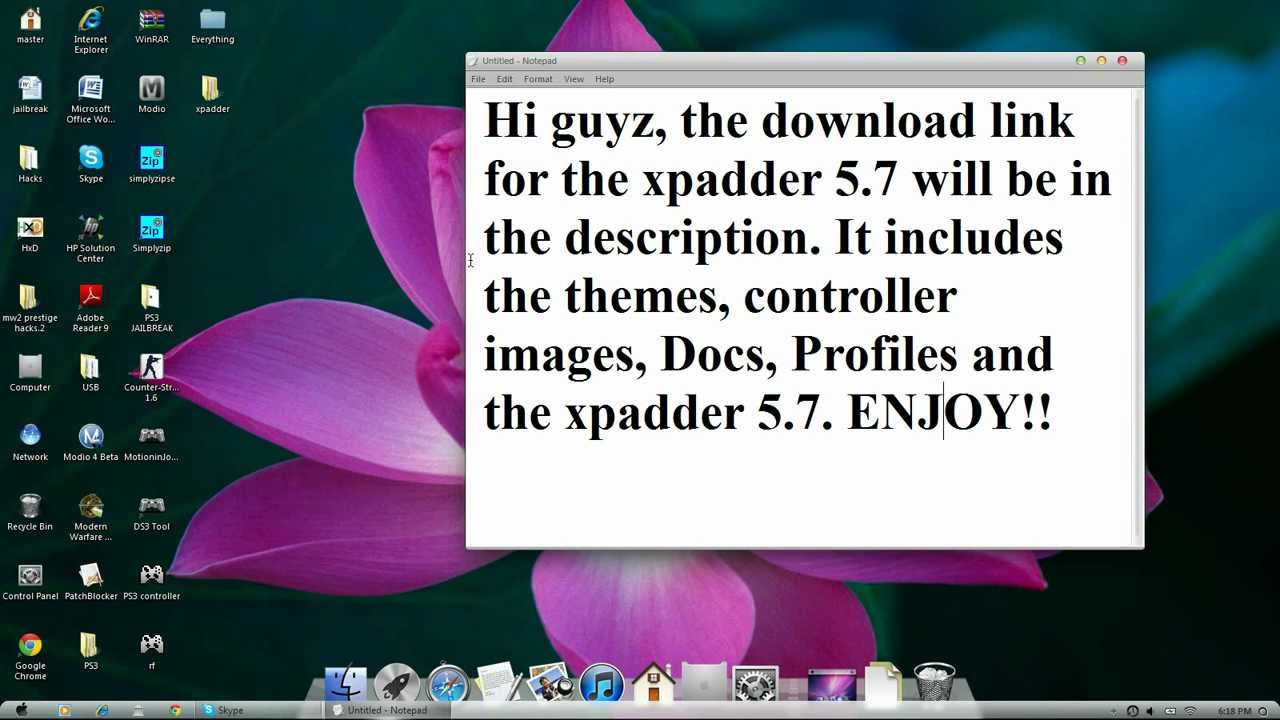Open the View menu in Notepad
This screenshot has width=1280, height=720.
click(574, 79)
